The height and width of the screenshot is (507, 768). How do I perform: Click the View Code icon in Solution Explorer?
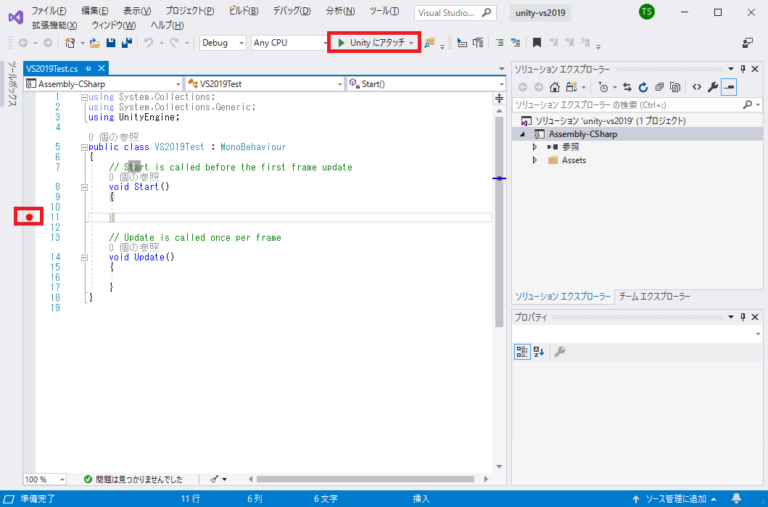coord(696,87)
